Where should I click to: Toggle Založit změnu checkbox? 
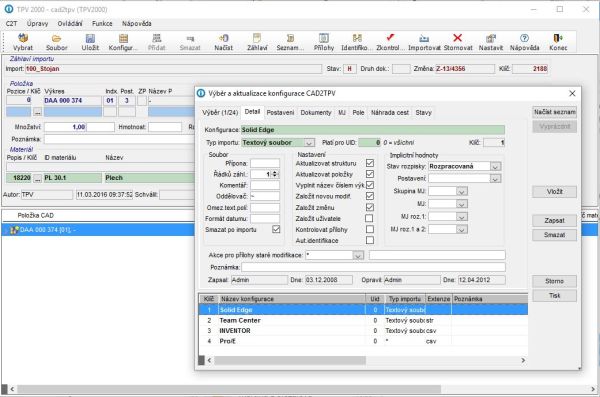coord(370,207)
